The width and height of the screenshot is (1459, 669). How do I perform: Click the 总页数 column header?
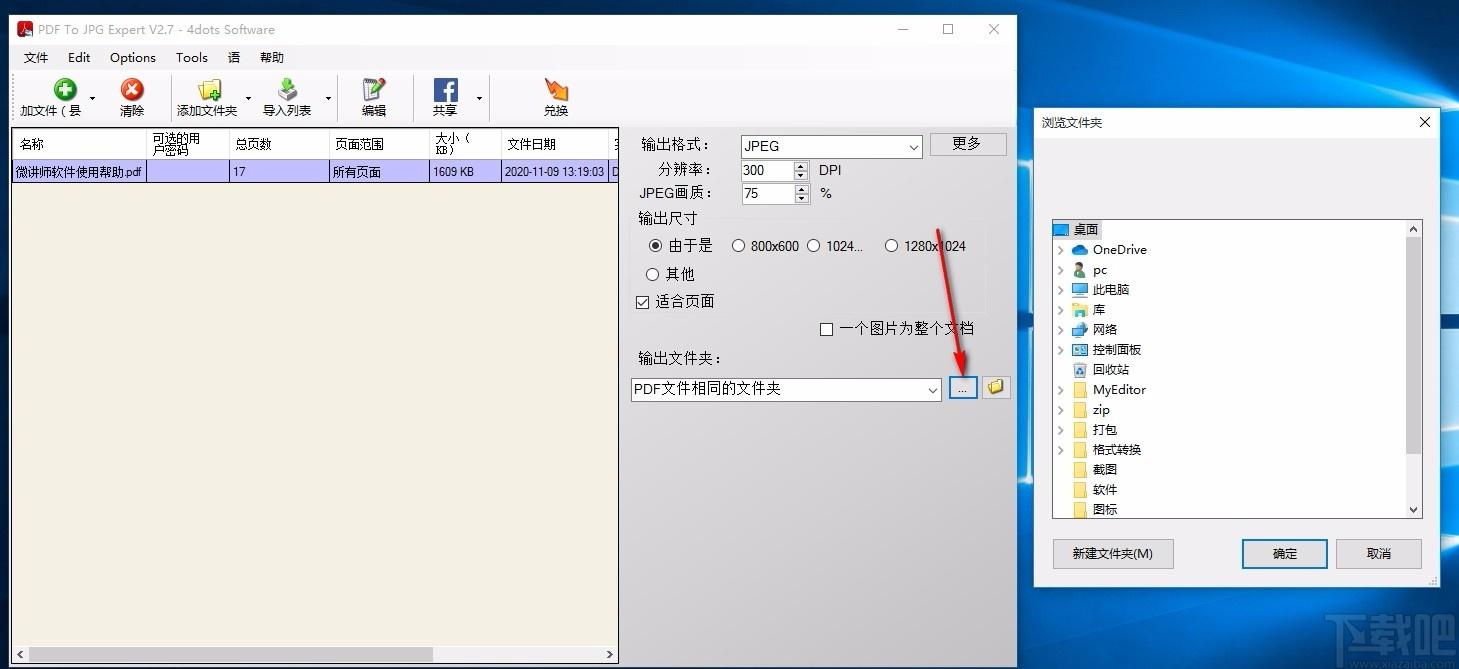280,144
